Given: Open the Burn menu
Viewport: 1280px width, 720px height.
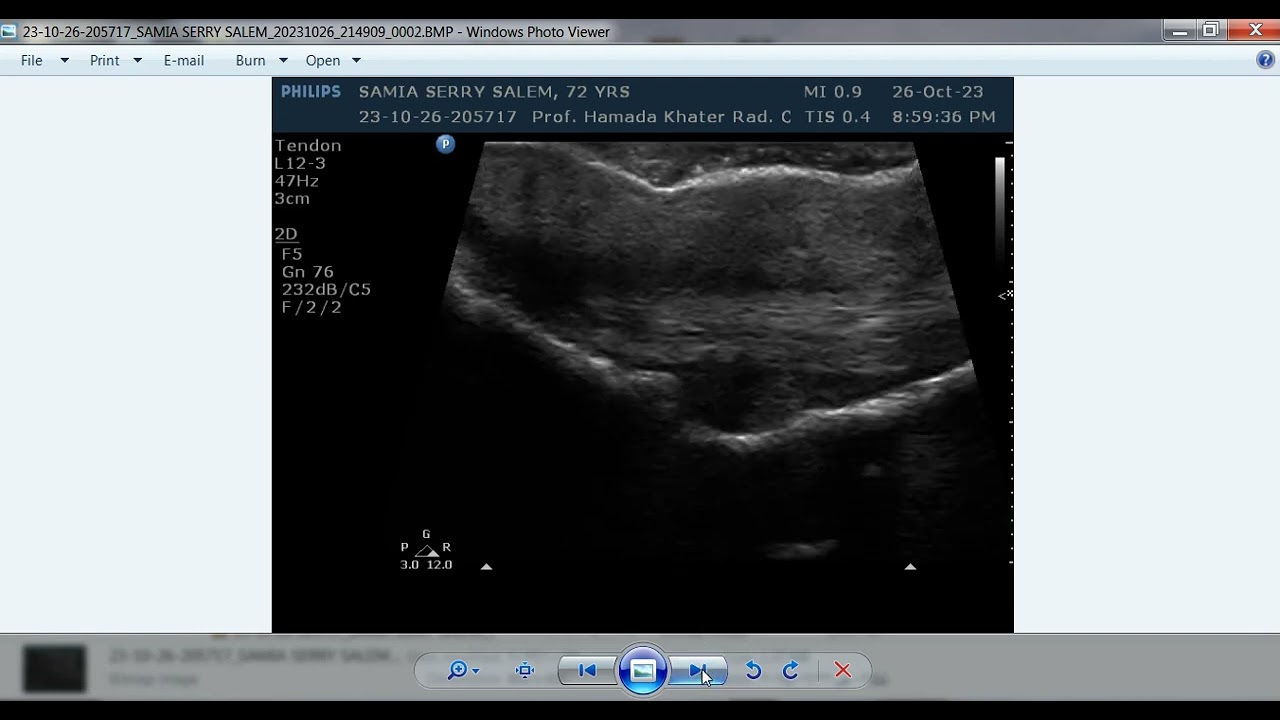Looking at the screenshot, I should click(250, 60).
